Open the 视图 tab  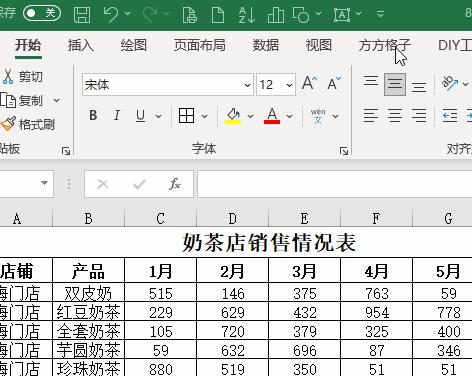319,45
